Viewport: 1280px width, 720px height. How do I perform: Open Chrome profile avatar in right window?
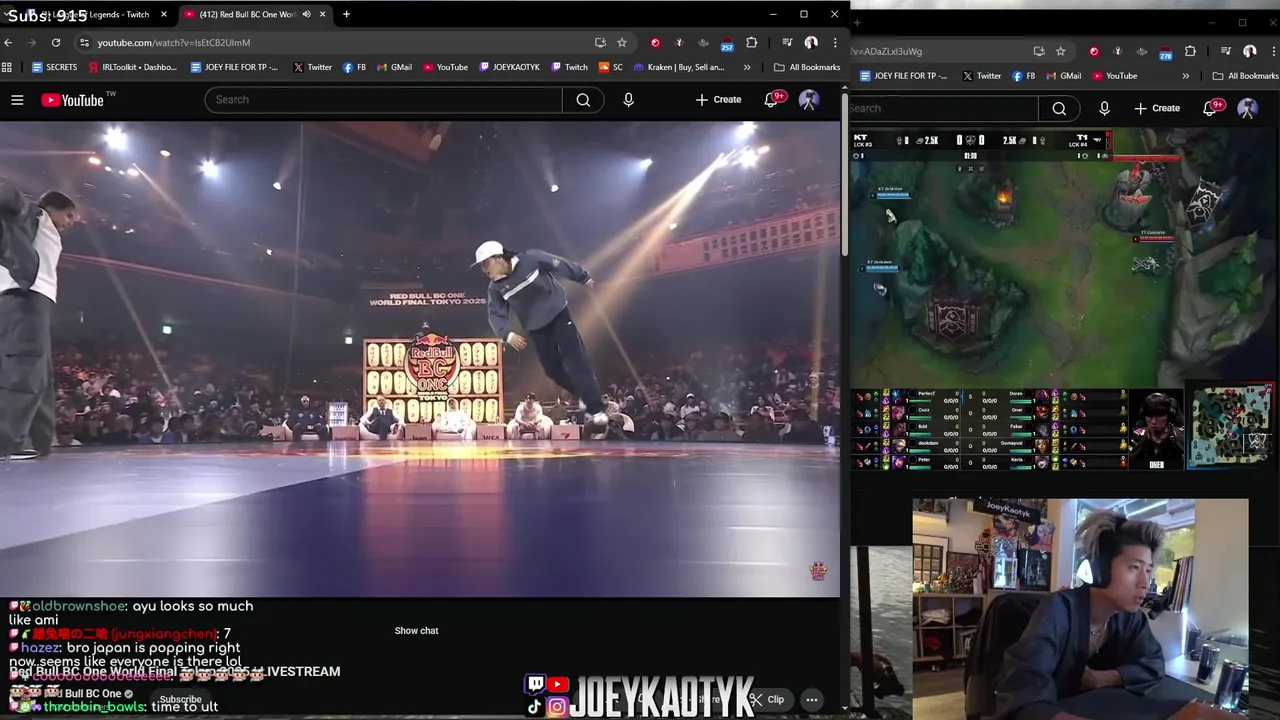click(1250, 51)
